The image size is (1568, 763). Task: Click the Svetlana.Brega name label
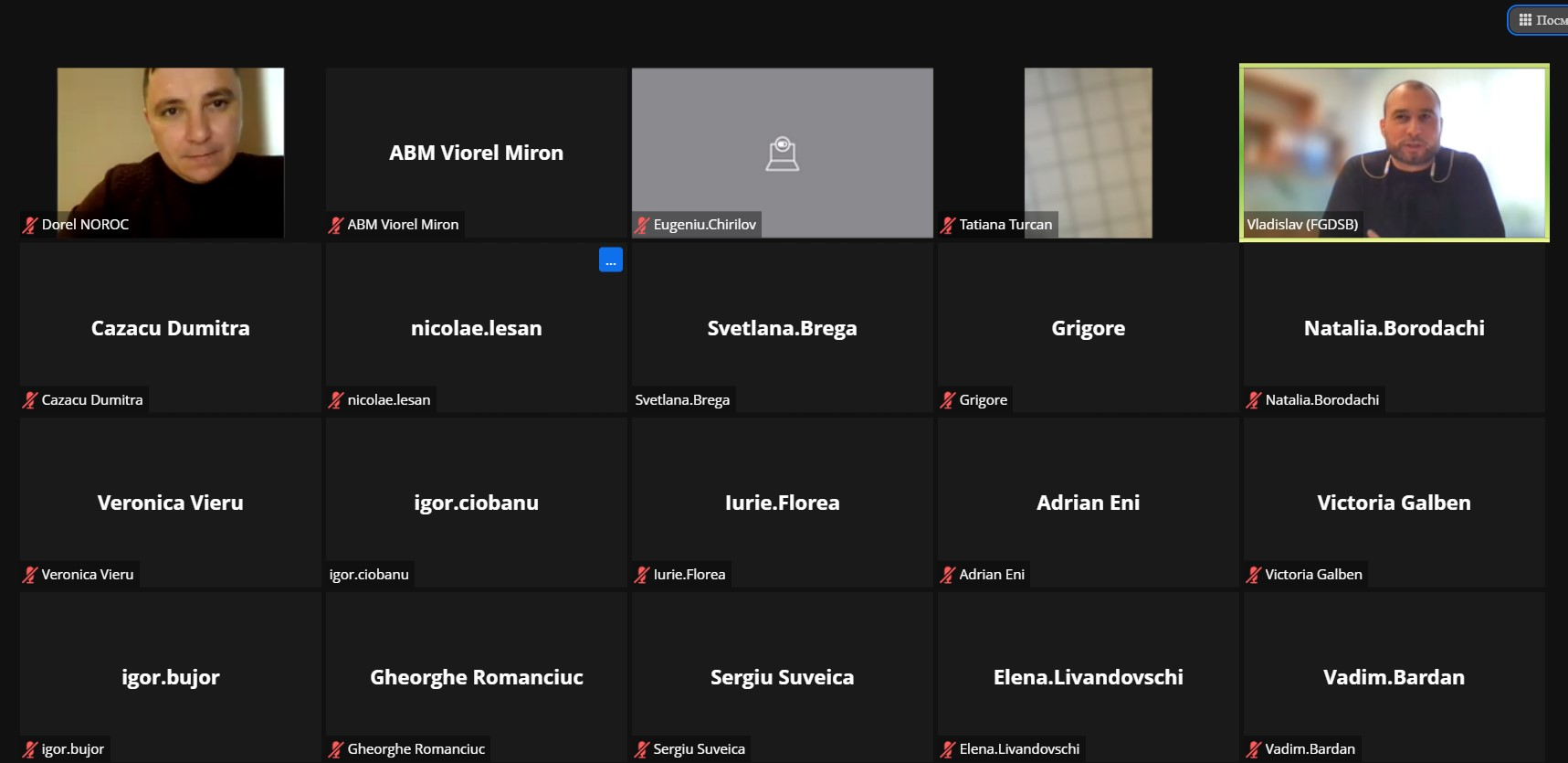682,400
